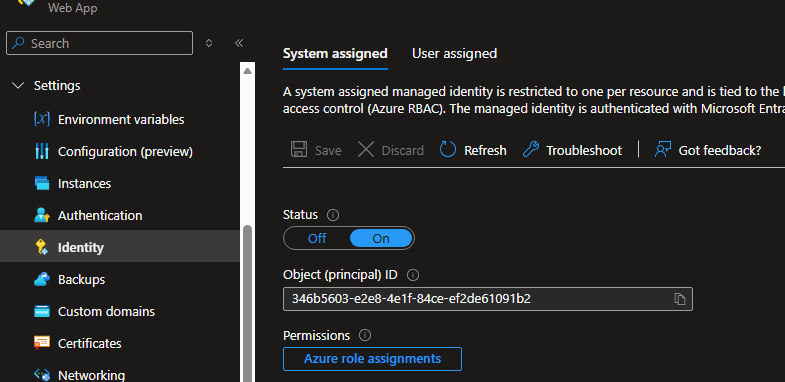Click the Refresh button label
Image resolution: width=785 pixels, height=382 pixels.
point(485,150)
